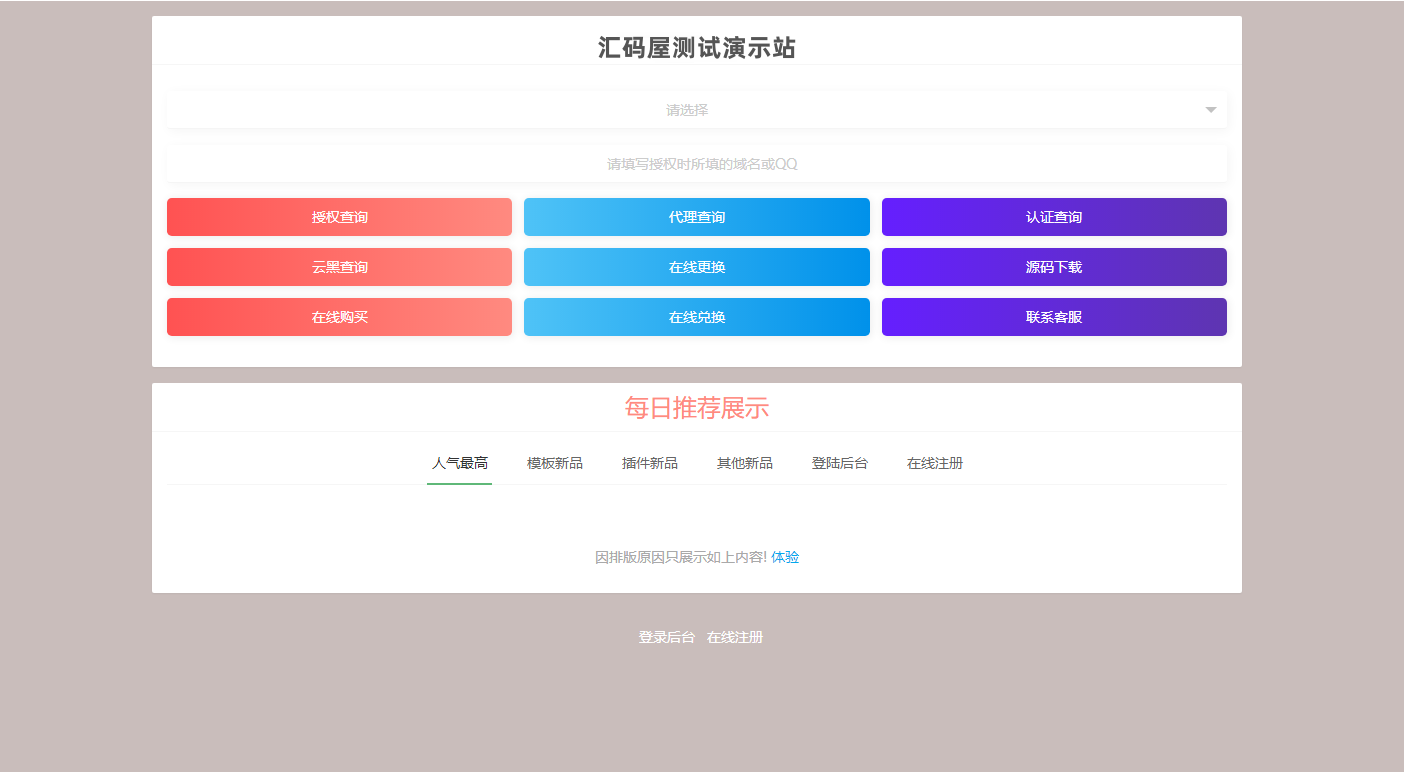Click the 在线更换 button

click(697, 267)
